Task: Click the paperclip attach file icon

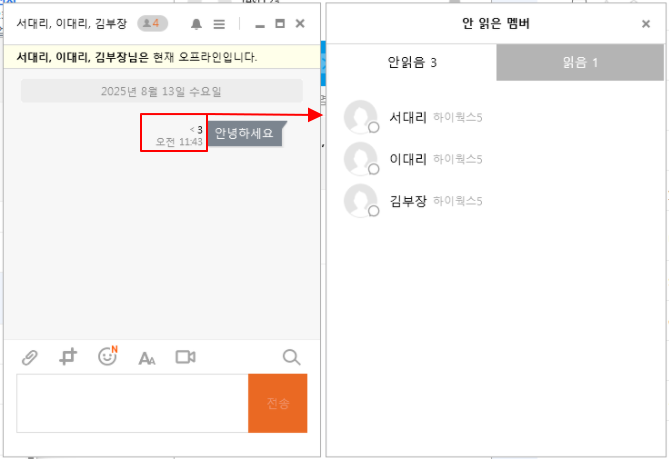Action: (x=30, y=357)
